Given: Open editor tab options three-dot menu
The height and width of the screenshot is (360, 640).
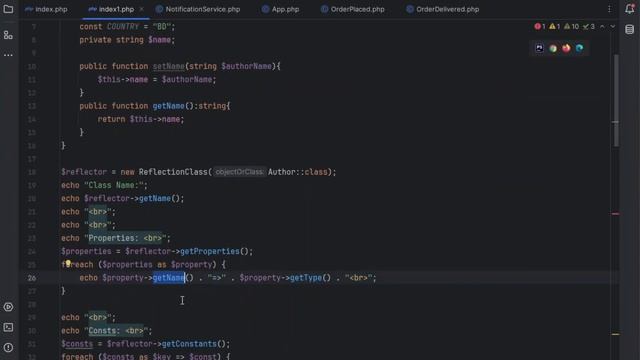Looking at the screenshot, I should coord(609,9).
